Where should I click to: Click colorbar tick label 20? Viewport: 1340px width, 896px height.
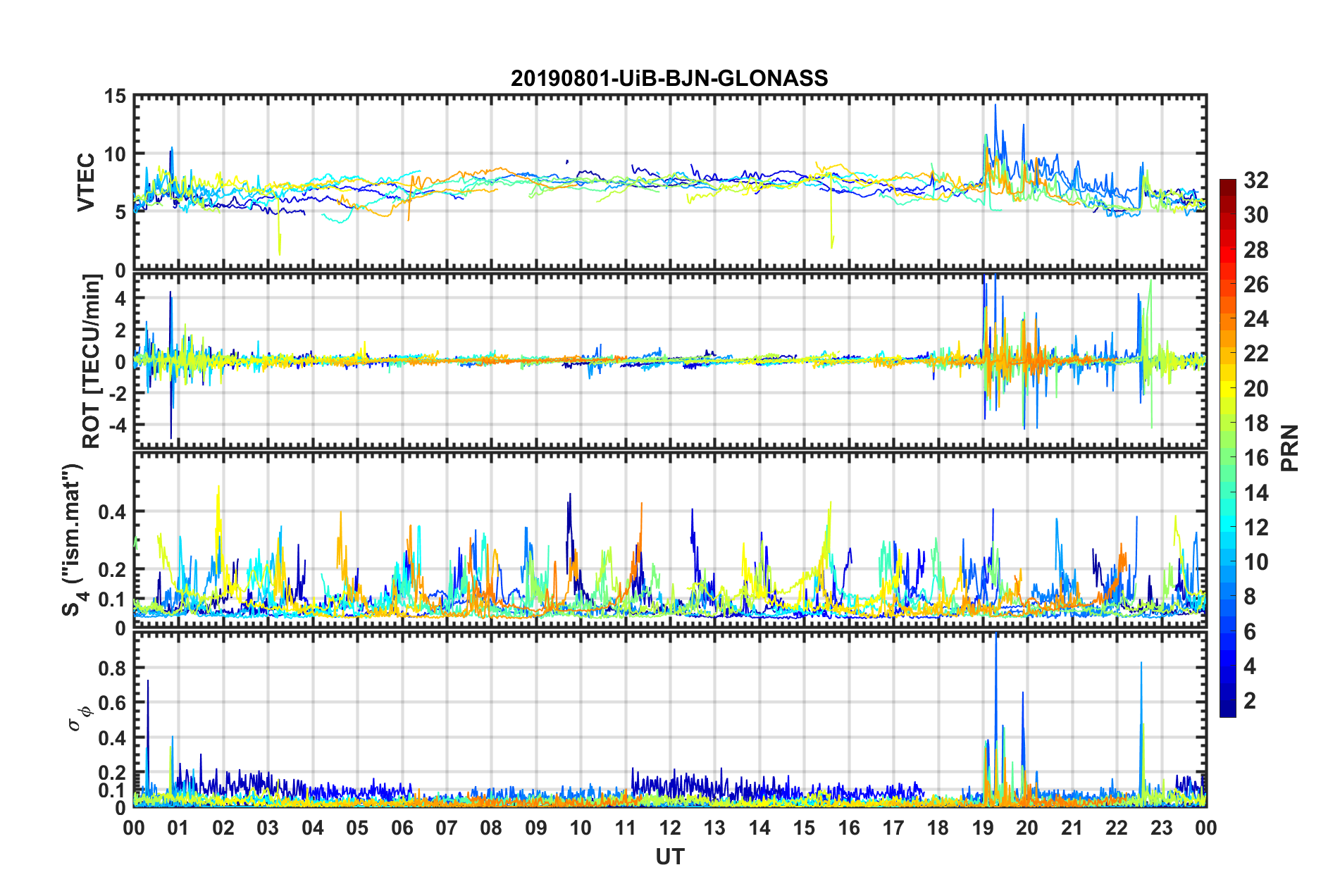(x=1256, y=388)
